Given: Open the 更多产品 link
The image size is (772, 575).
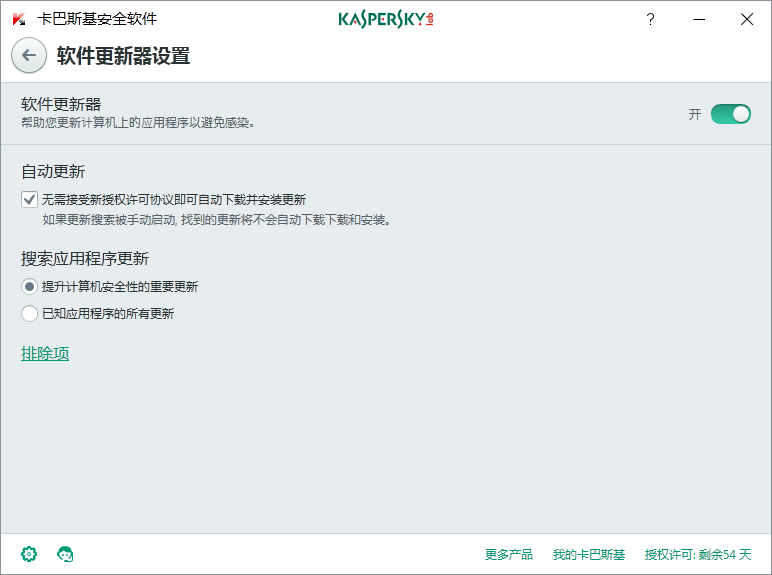Looking at the screenshot, I should pos(509,554).
